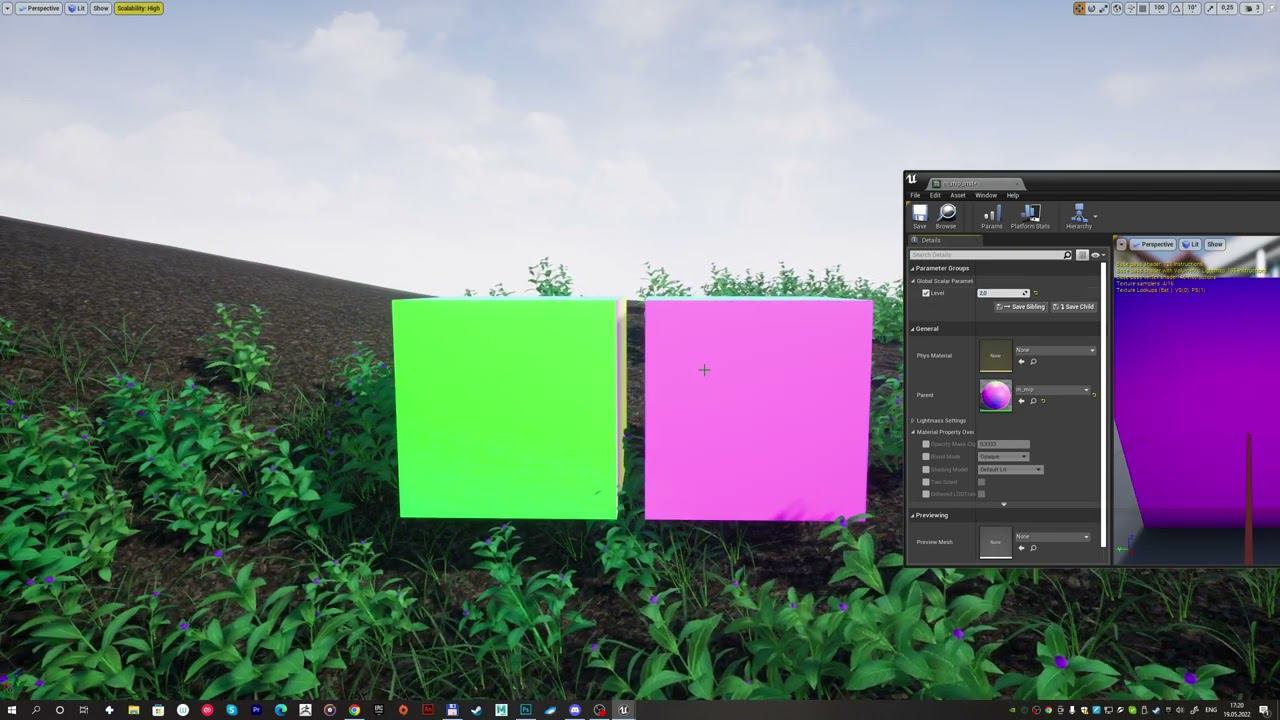Open the Shading Model Default Lit dropdown
The image size is (1280, 720).
pyautogui.click(x=1011, y=470)
